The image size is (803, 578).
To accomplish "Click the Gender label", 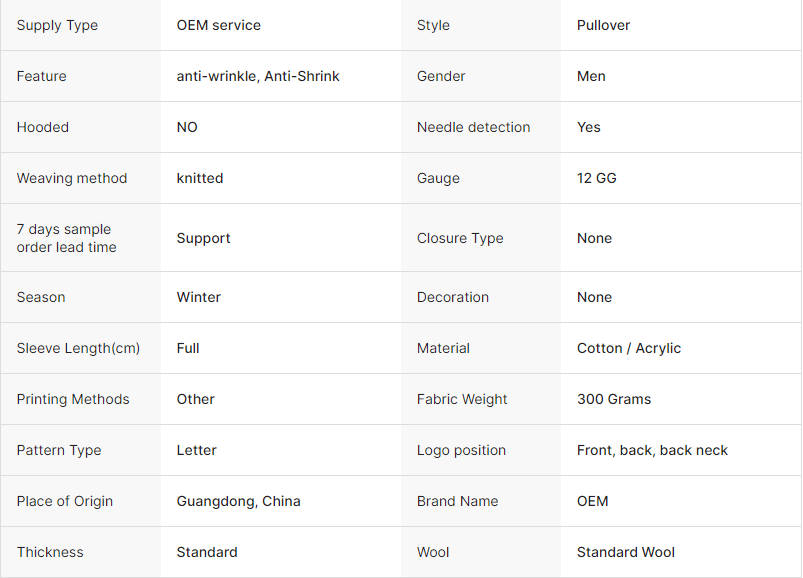I will [441, 76].
